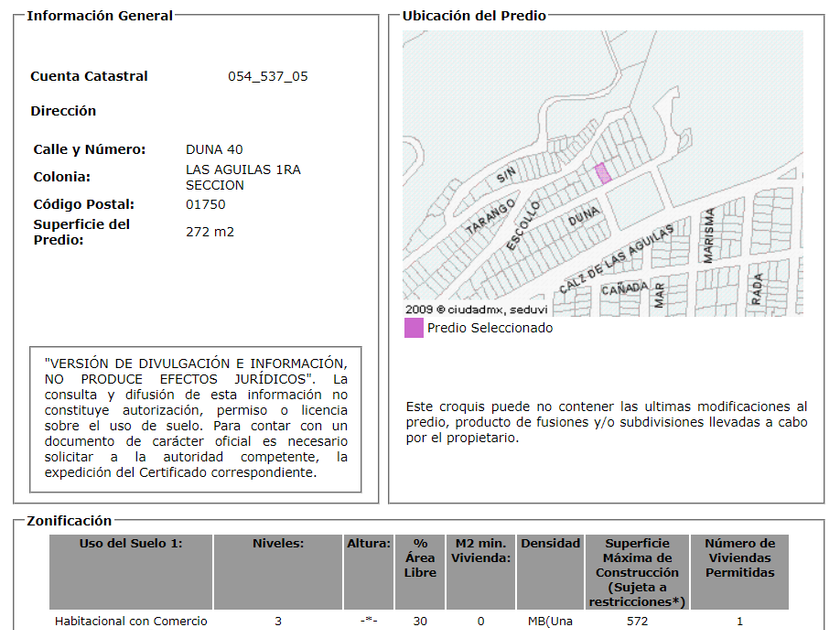Click the ESCOLLO street label on the map

(x=523, y=226)
